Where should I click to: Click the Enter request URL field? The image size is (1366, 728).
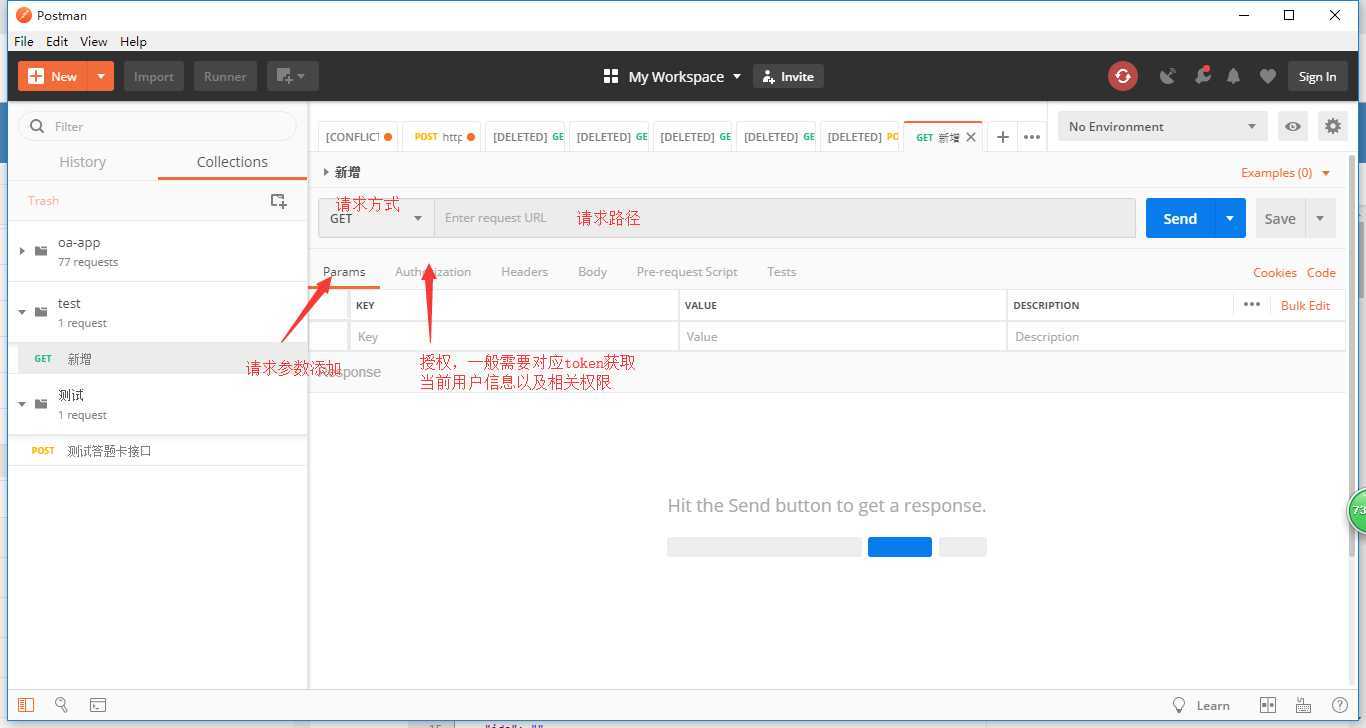785,218
